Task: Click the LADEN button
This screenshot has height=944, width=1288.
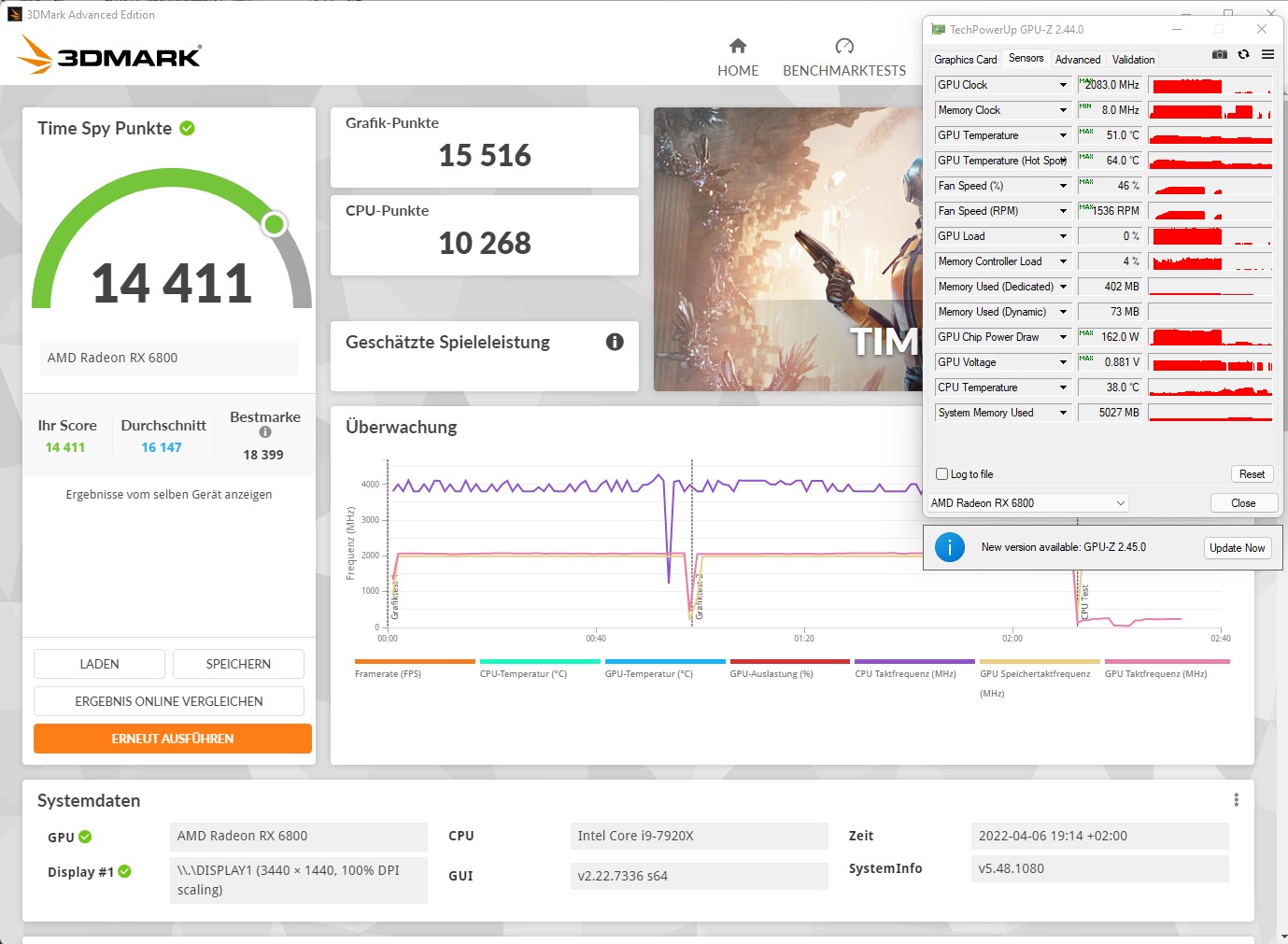Action: [x=99, y=664]
